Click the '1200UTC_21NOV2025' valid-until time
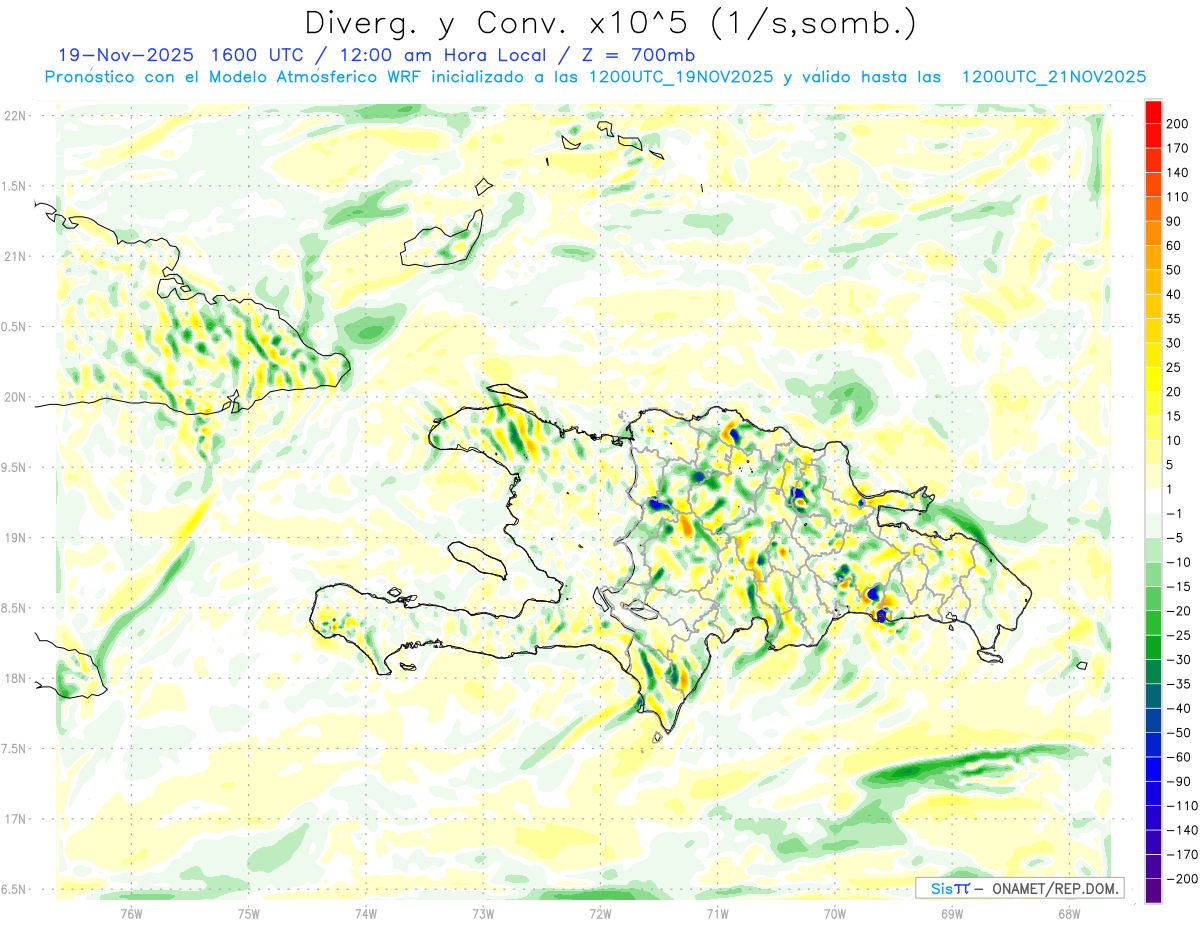This screenshot has width=1200, height=927. pos(1053,77)
